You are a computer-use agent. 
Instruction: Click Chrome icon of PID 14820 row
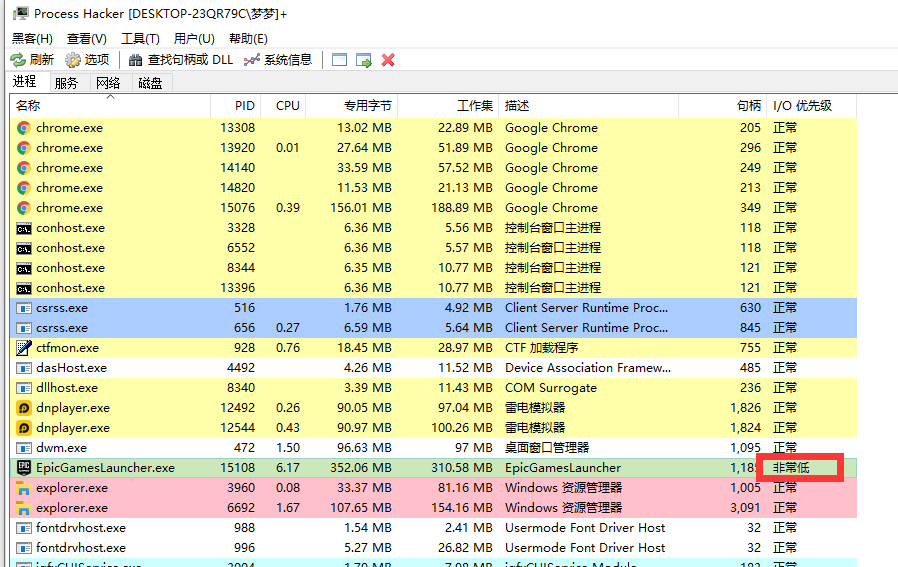[23, 188]
